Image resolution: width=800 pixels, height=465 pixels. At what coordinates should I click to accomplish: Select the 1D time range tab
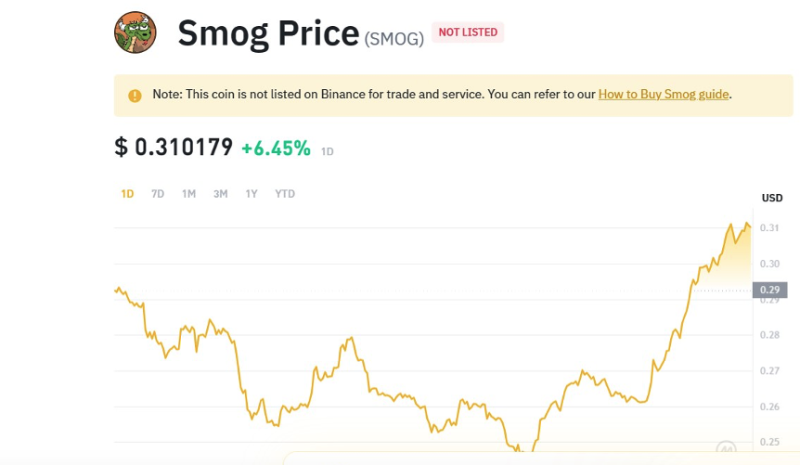(x=127, y=194)
